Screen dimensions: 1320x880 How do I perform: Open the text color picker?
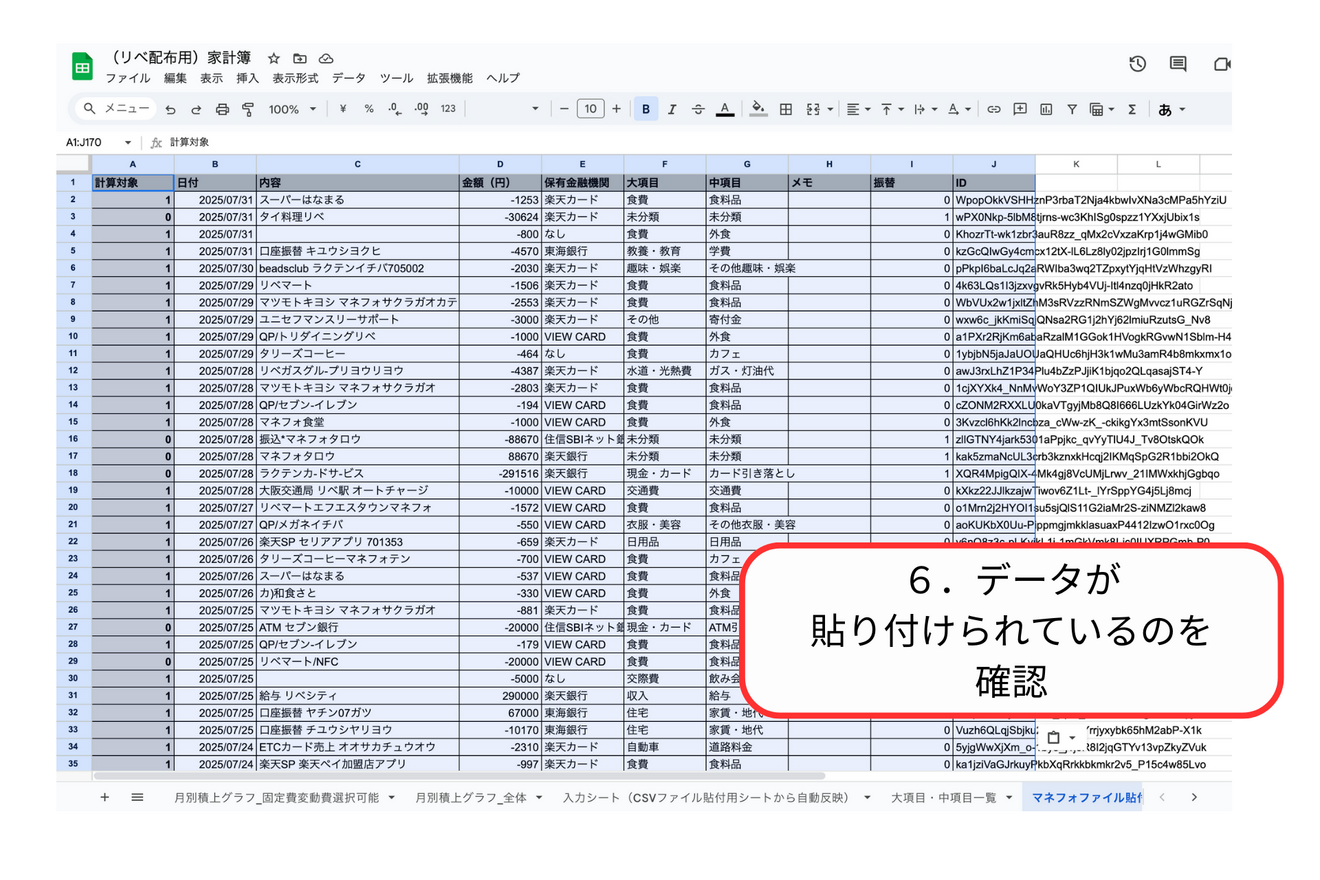coord(725,109)
